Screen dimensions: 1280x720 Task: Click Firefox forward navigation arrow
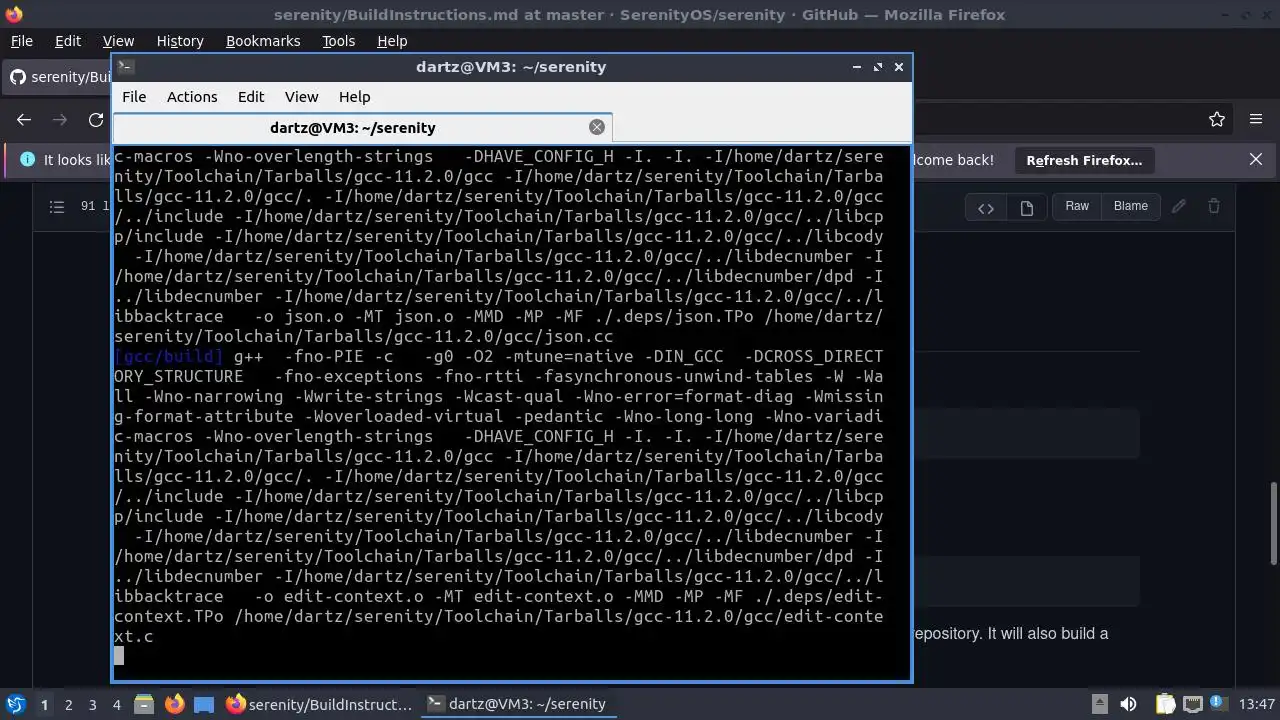click(x=60, y=119)
